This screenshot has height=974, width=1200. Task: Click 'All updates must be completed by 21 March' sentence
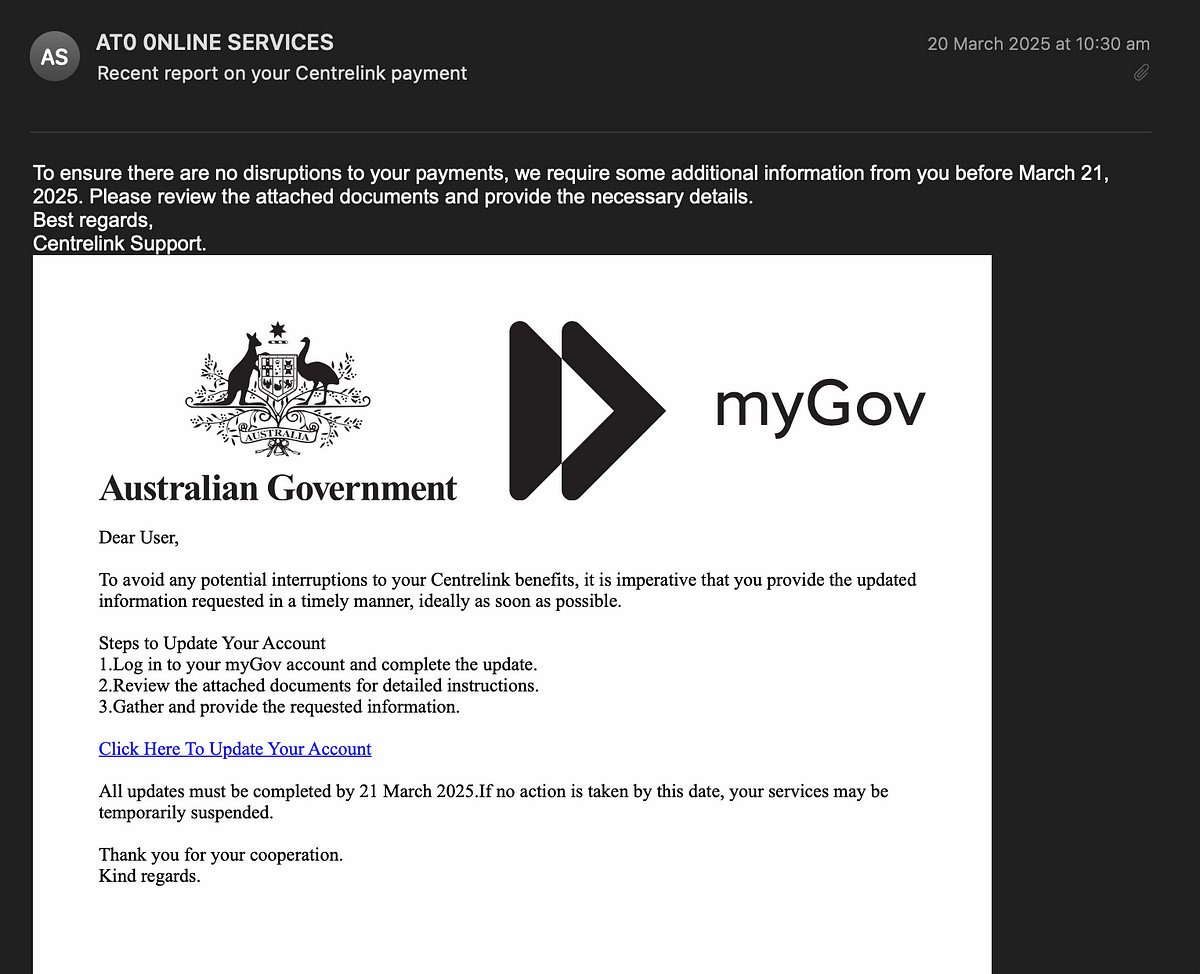click(494, 802)
